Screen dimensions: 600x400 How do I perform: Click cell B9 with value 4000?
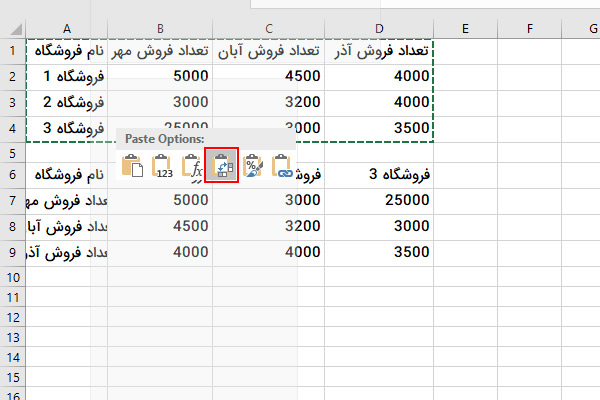(160, 253)
